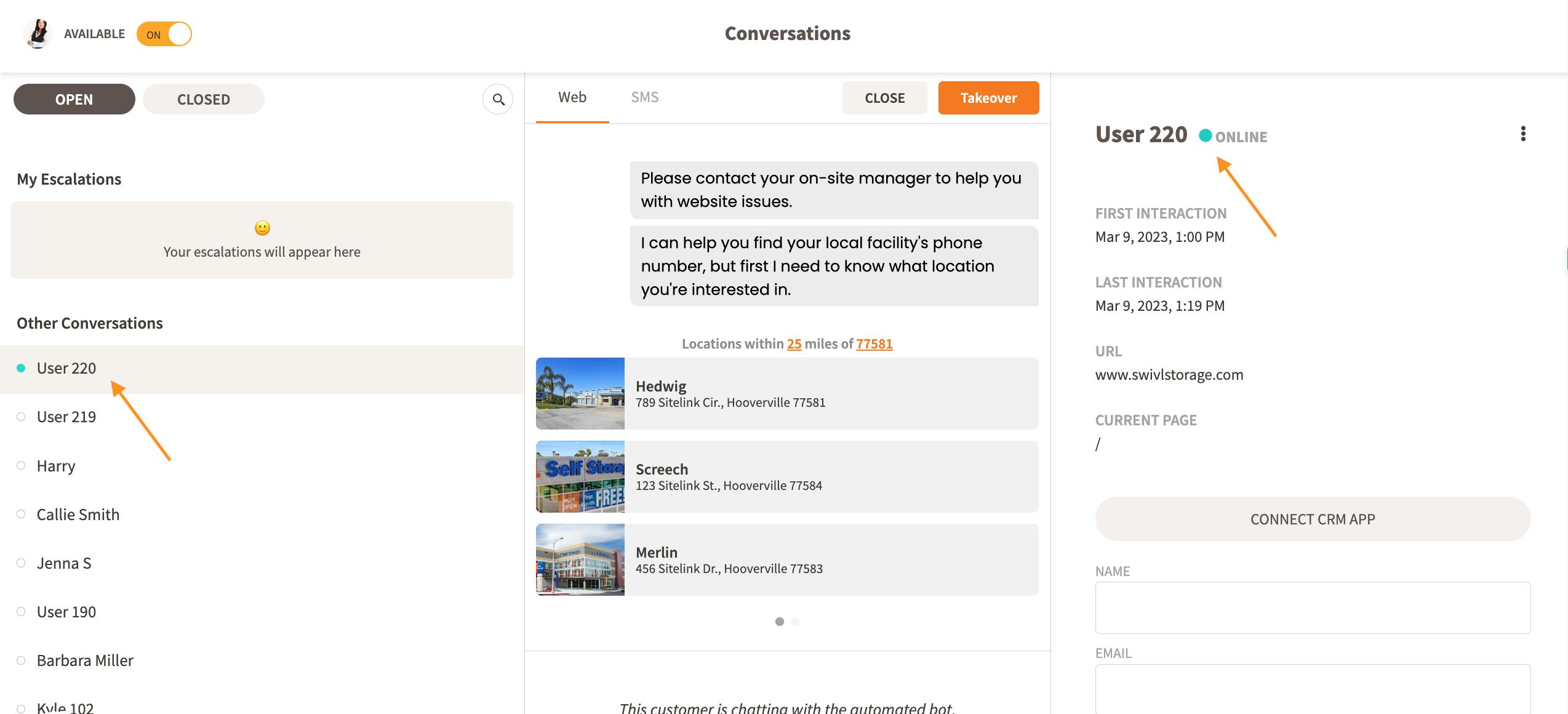Select the Web tab
Image resolution: width=1568 pixels, height=714 pixels.
click(x=572, y=97)
